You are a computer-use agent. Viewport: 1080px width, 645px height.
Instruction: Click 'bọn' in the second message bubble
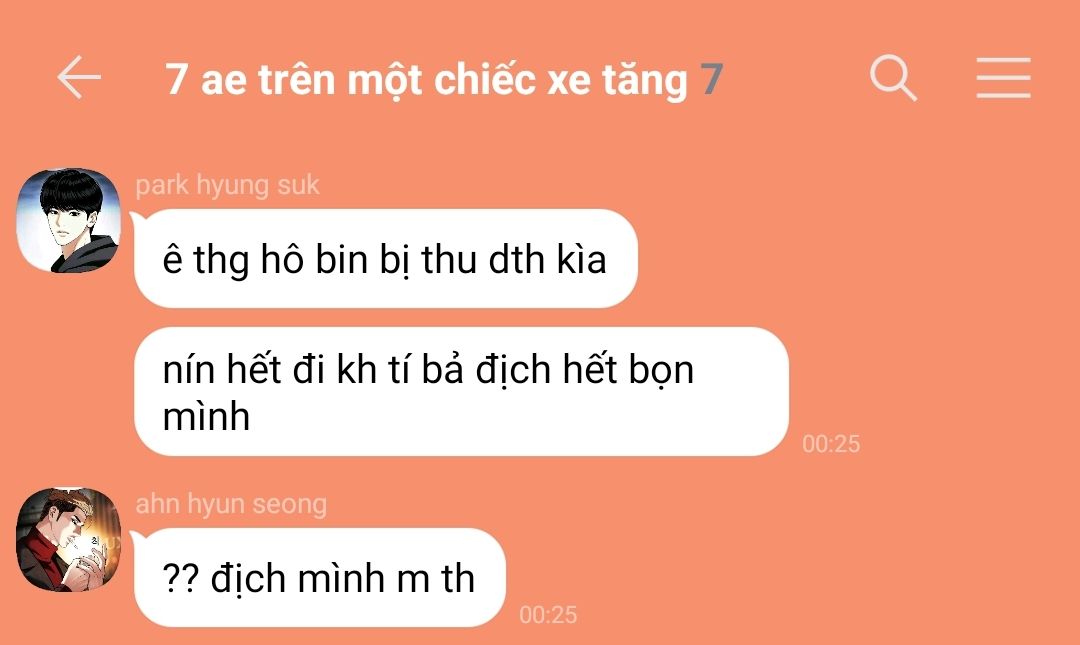coord(661,371)
